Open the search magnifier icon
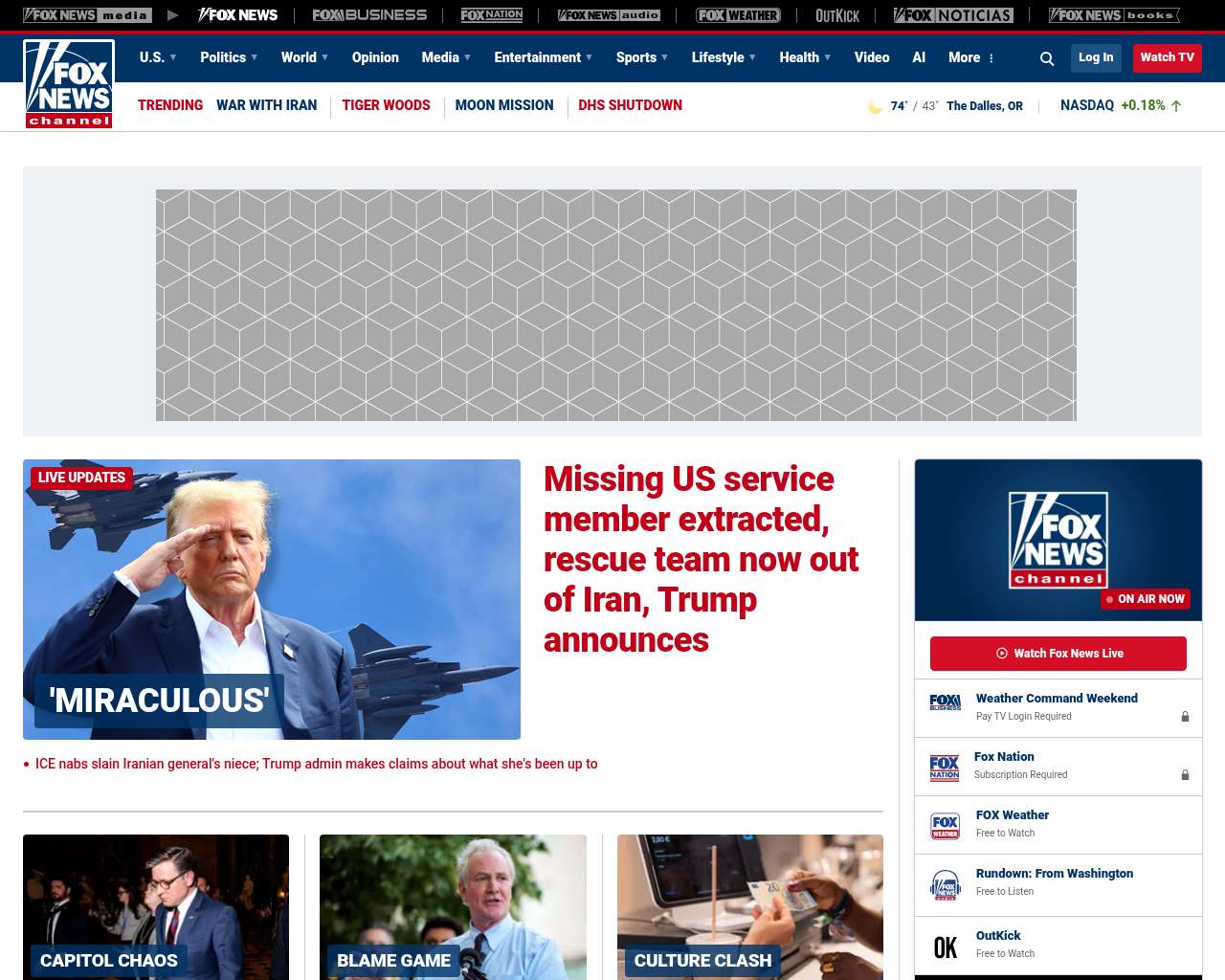1225x980 pixels. click(1047, 58)
